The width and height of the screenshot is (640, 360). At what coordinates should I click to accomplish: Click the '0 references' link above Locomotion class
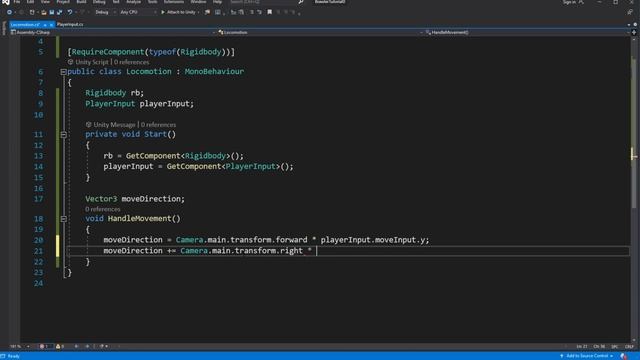(x=131, y=62)
